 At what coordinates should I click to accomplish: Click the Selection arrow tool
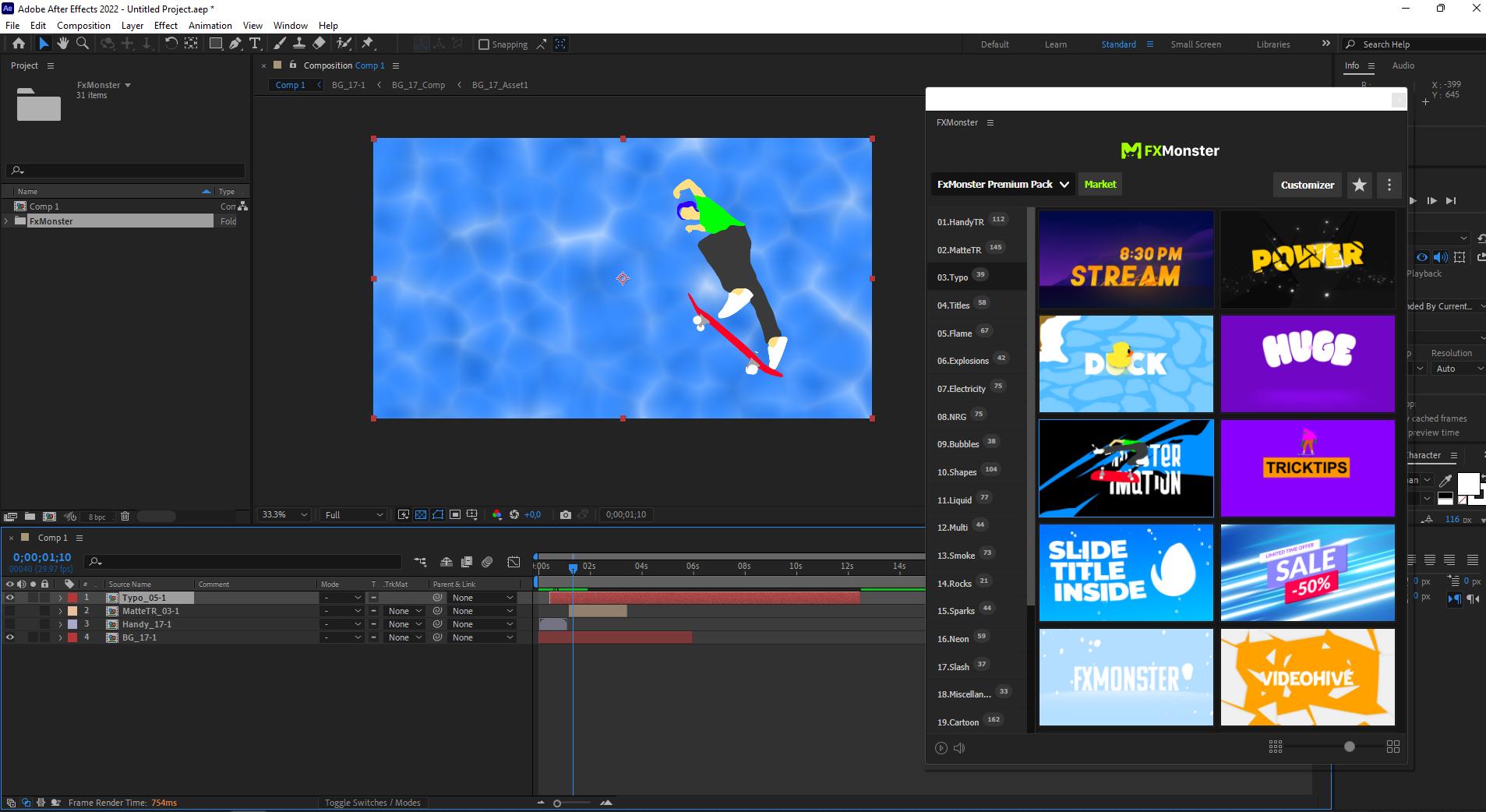(x=44, y=44)
